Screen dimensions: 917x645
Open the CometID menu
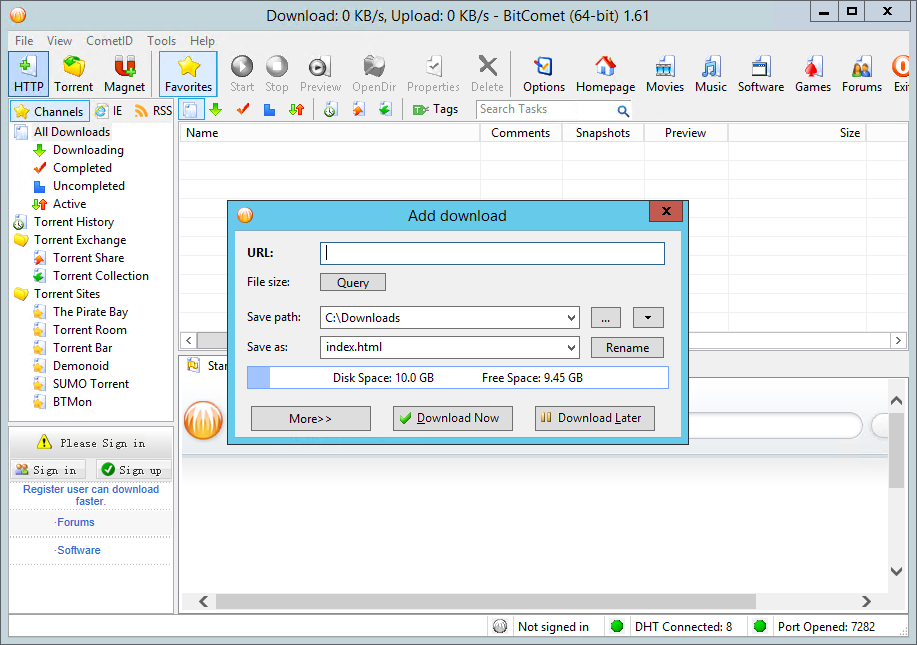tap(109, 41)
